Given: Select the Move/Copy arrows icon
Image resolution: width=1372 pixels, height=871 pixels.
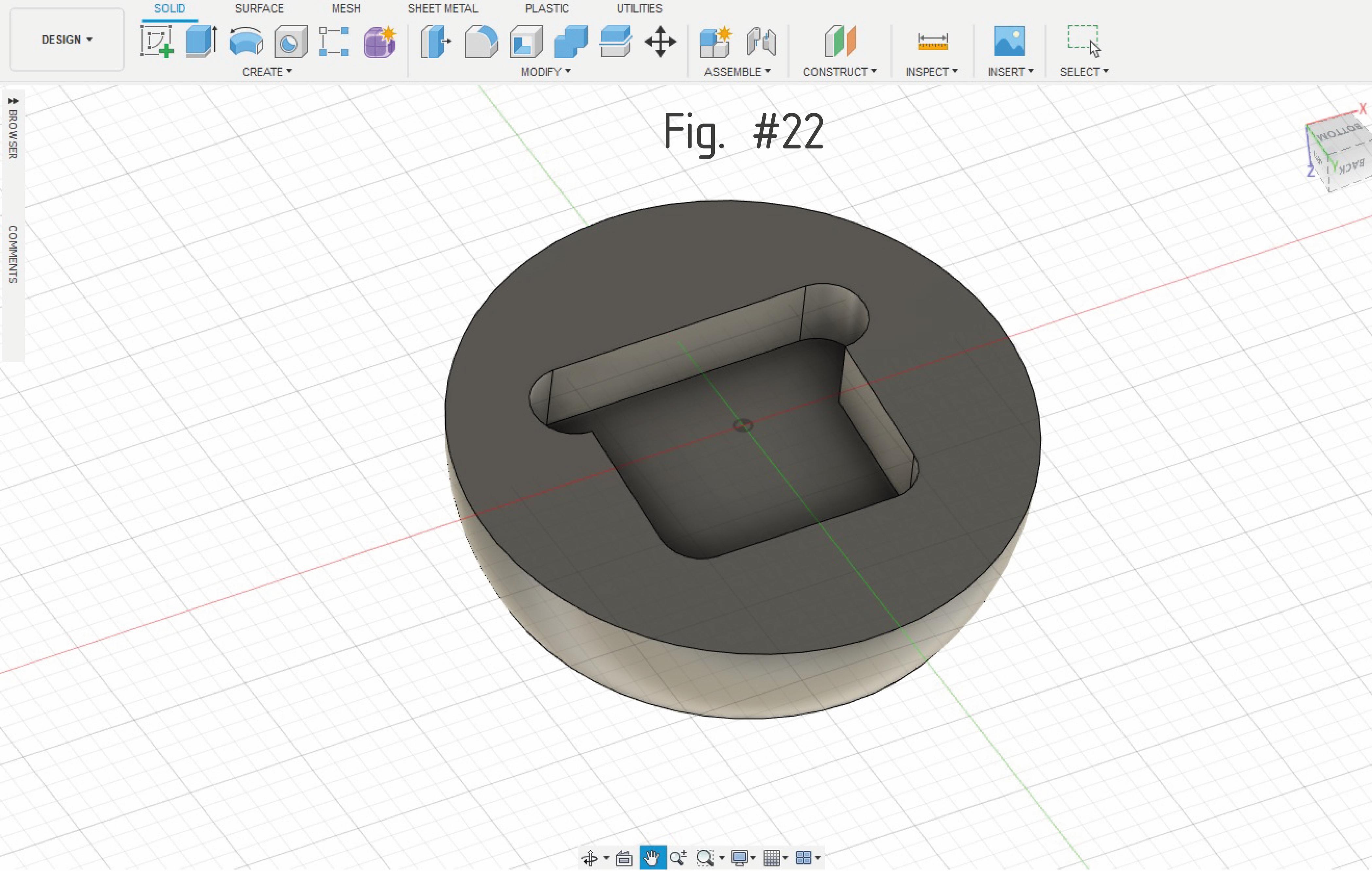Looking at the screenshot, I should (660, 42).
